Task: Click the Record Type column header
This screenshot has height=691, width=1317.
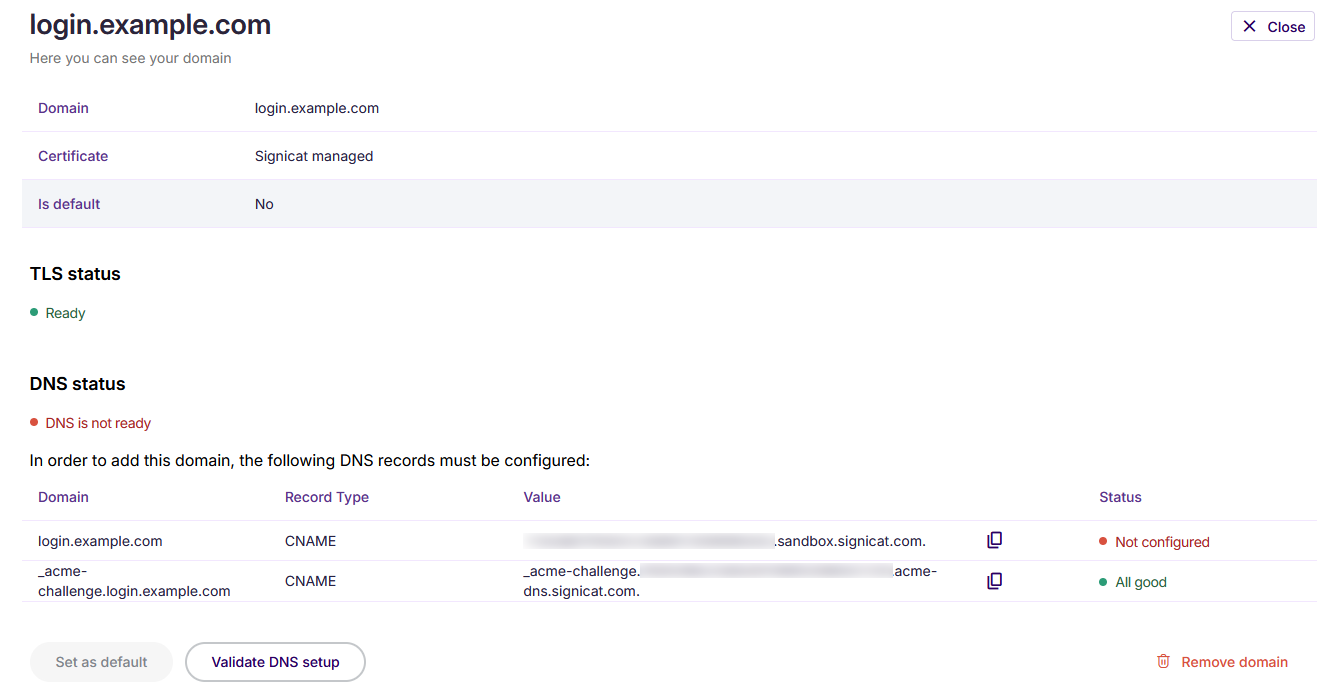Action: 326,497
